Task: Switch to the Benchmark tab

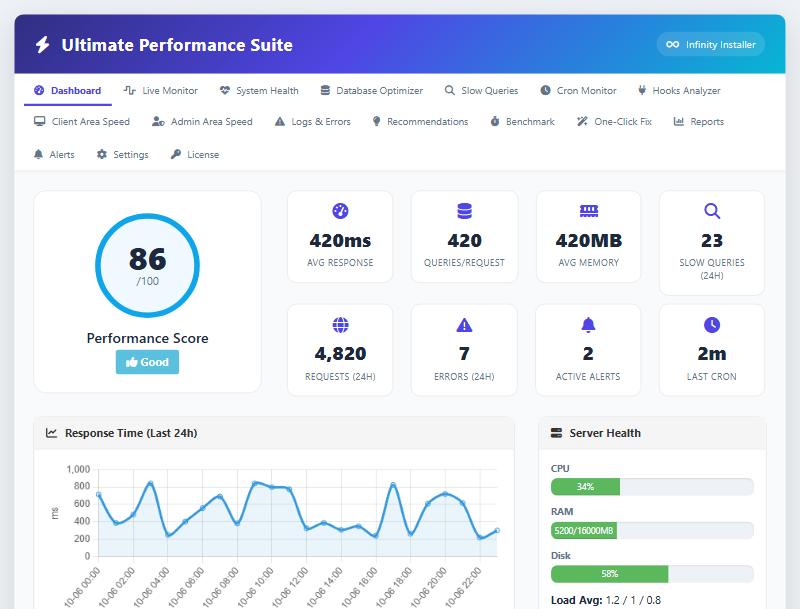Action: click(522, 122)
